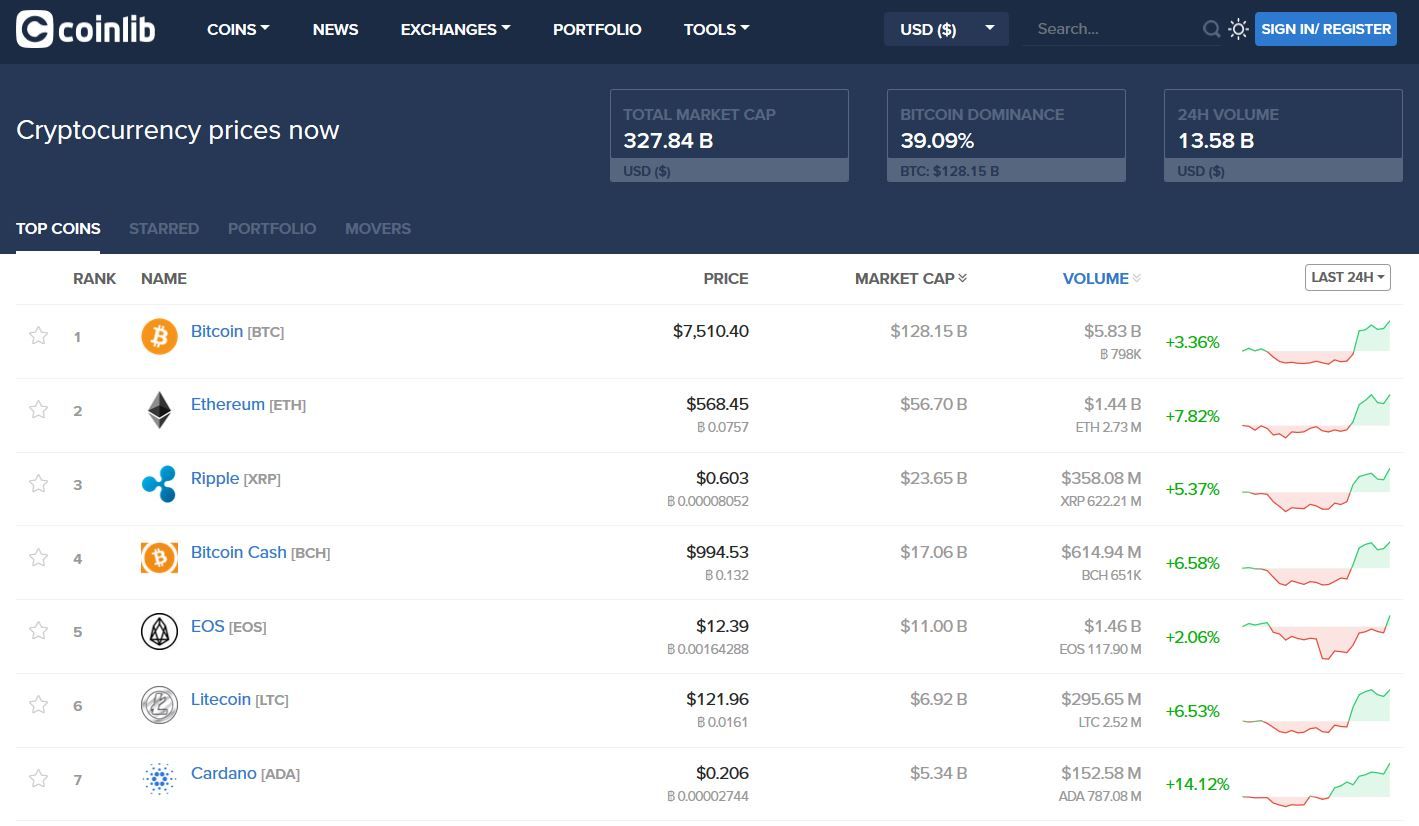The height and width of the screenshot is (826, 1419).
Task: Click Ethereum price $568.45
Action: coord(718,404)
